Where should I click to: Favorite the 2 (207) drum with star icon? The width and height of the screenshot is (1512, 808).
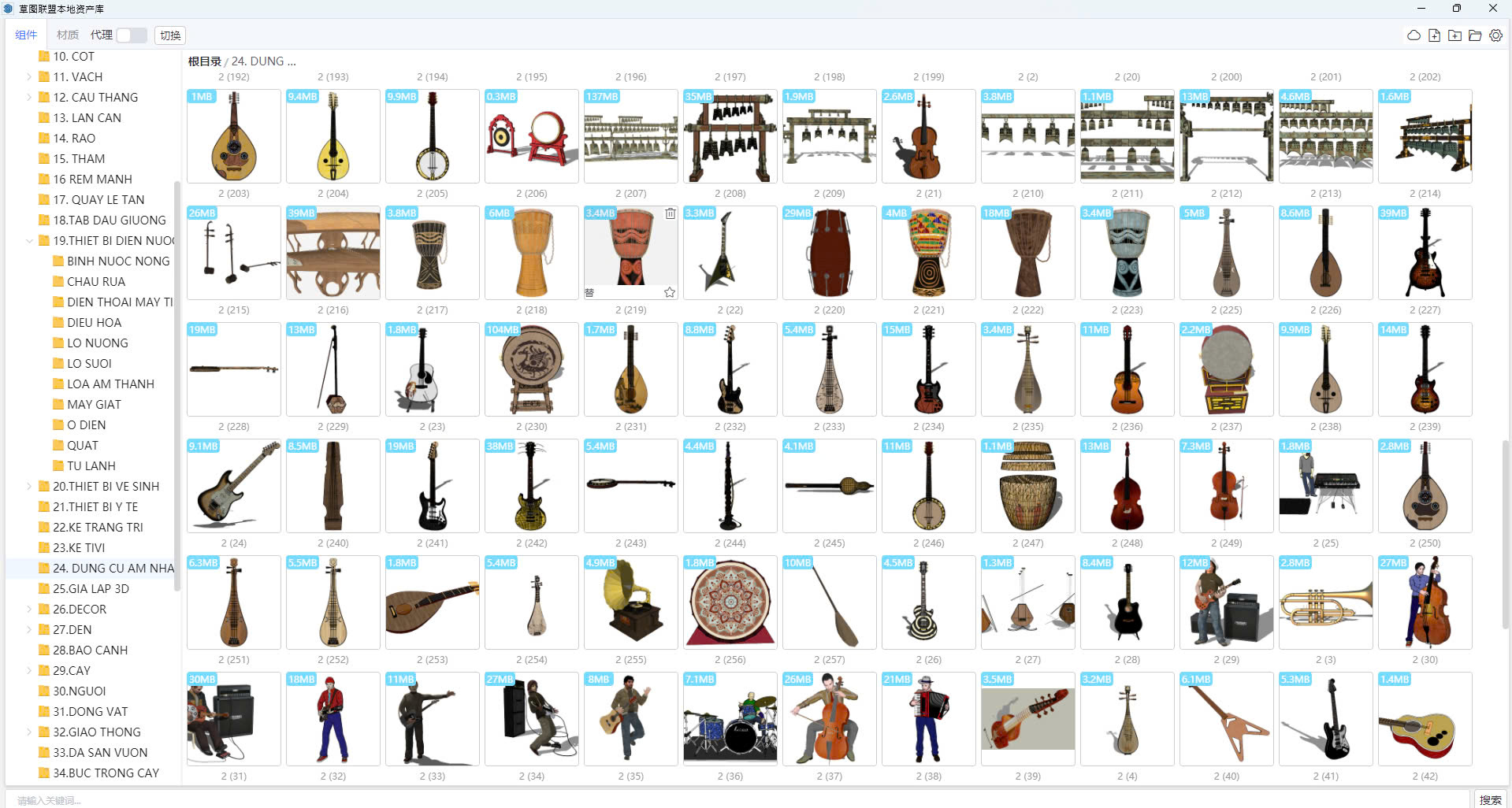point(669,292)
